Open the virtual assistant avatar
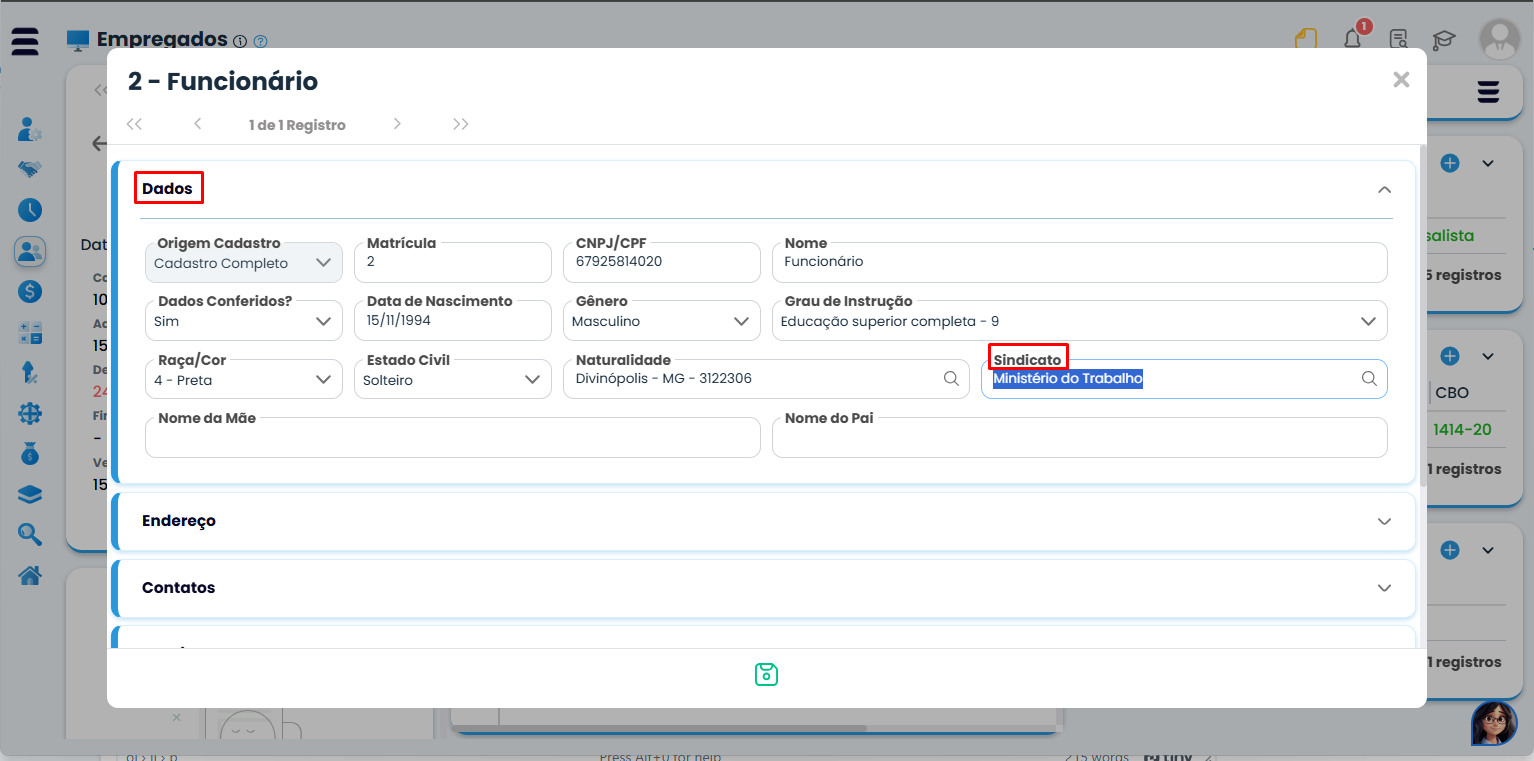Image resolution: width=1534 pixels, height=761 pixels. tap(1493, 722)
